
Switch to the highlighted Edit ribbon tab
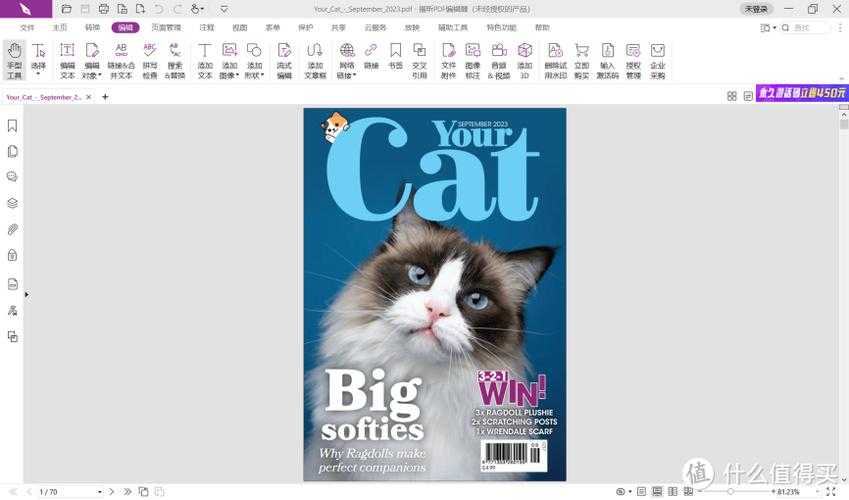point(126,28)
